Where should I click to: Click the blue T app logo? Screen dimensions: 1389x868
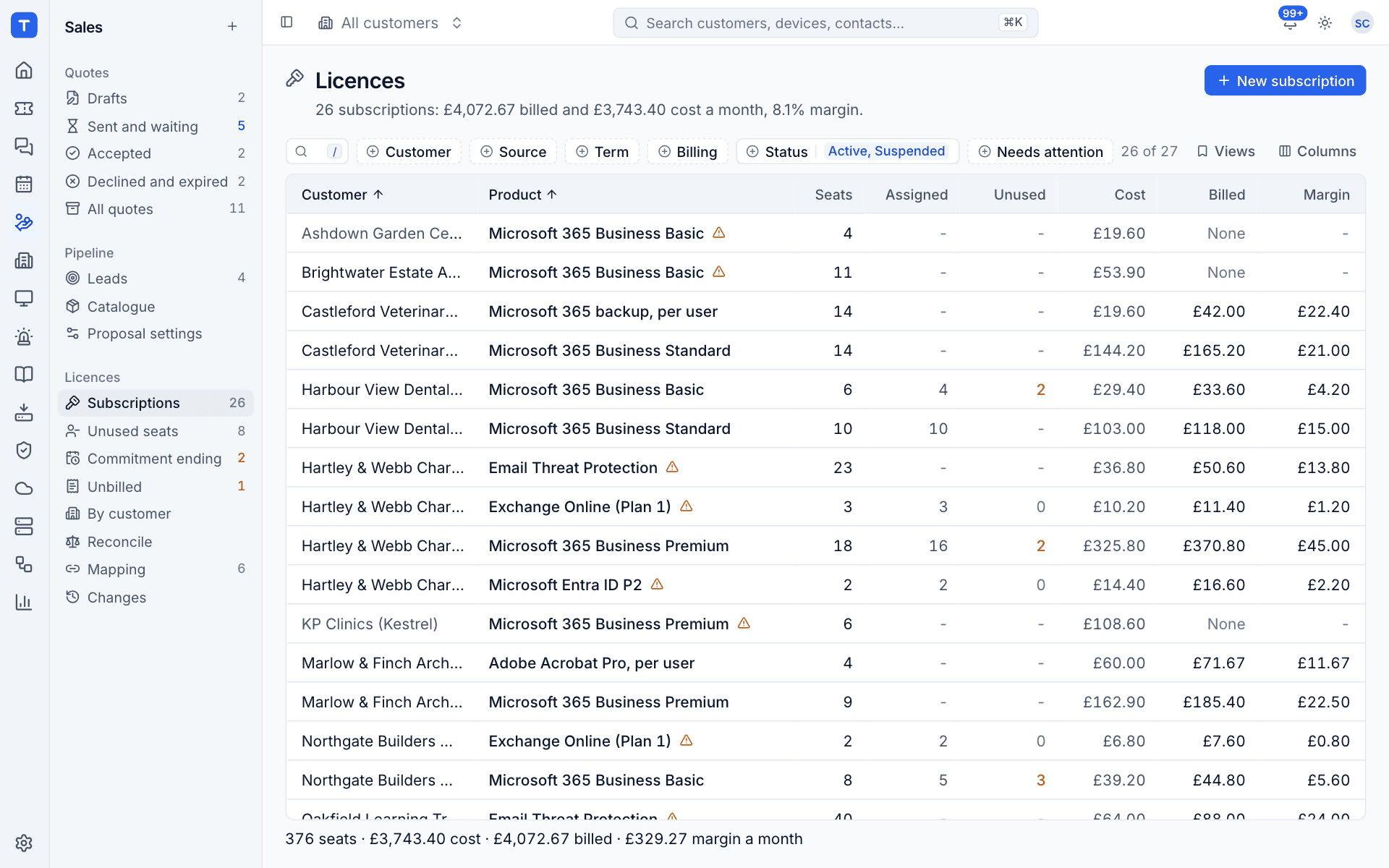(24, 25)
